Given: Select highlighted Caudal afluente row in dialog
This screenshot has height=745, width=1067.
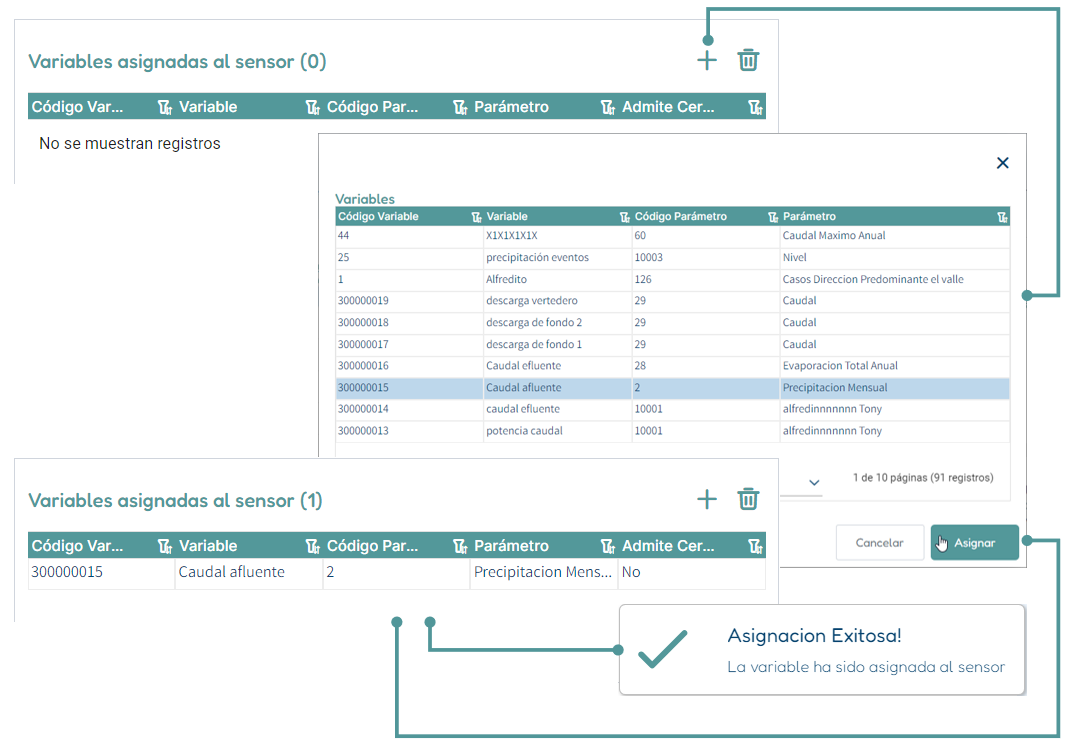Looking at the screenshot, I should (672, 387).
